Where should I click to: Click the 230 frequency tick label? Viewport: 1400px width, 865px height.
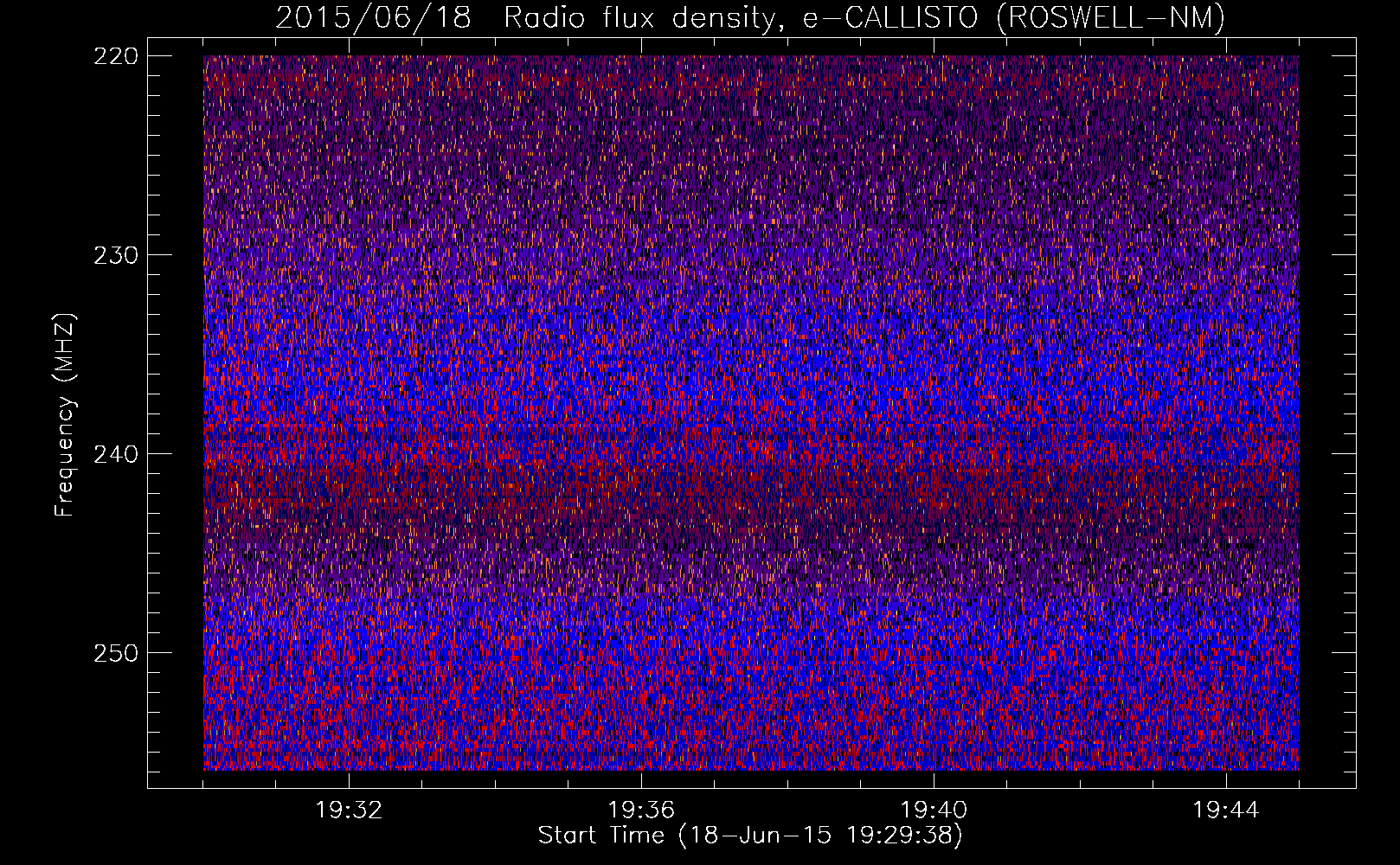click(x=114, y=255)
